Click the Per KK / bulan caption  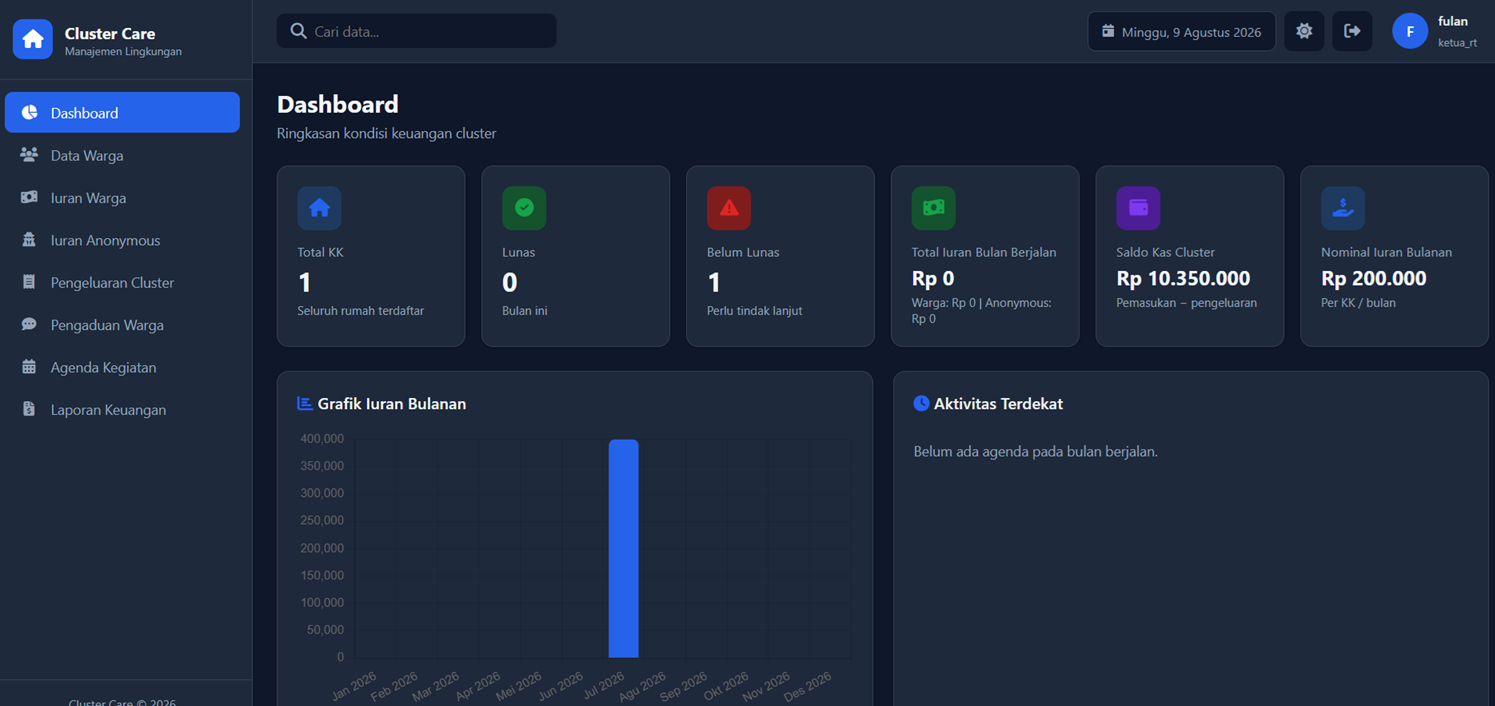coord(1358,303)
